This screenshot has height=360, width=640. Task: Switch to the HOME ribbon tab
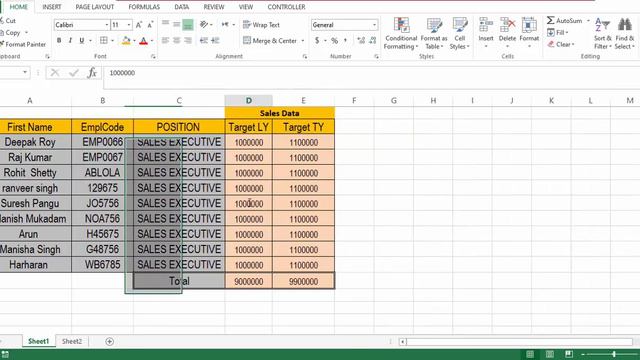pyautogui.click(x=19, y=7)
